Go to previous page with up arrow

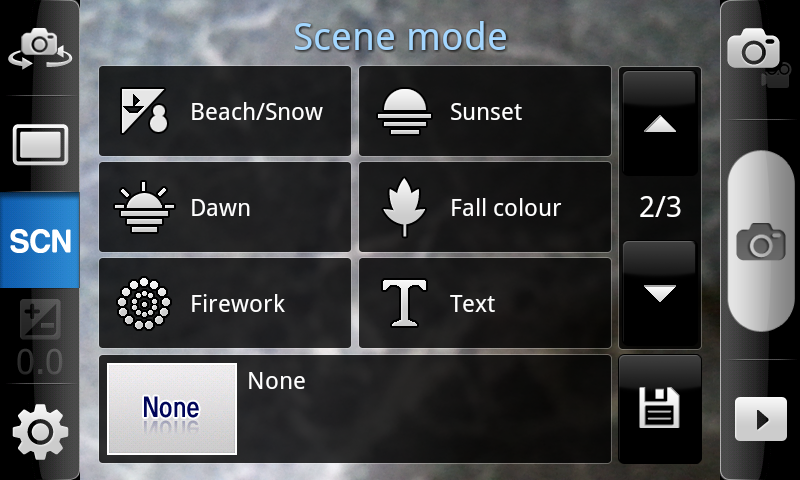(659, 123)
